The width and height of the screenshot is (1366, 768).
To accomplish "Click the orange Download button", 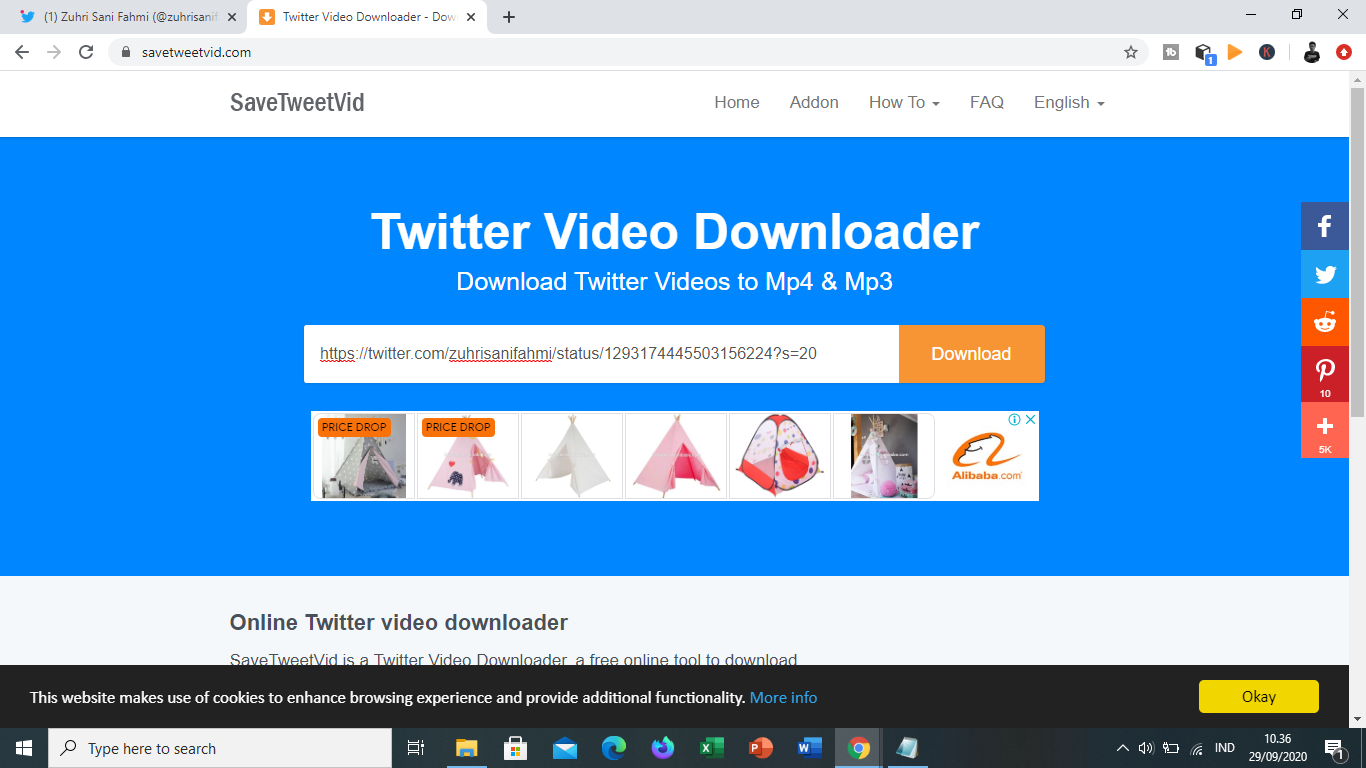I will pos(972,354).
